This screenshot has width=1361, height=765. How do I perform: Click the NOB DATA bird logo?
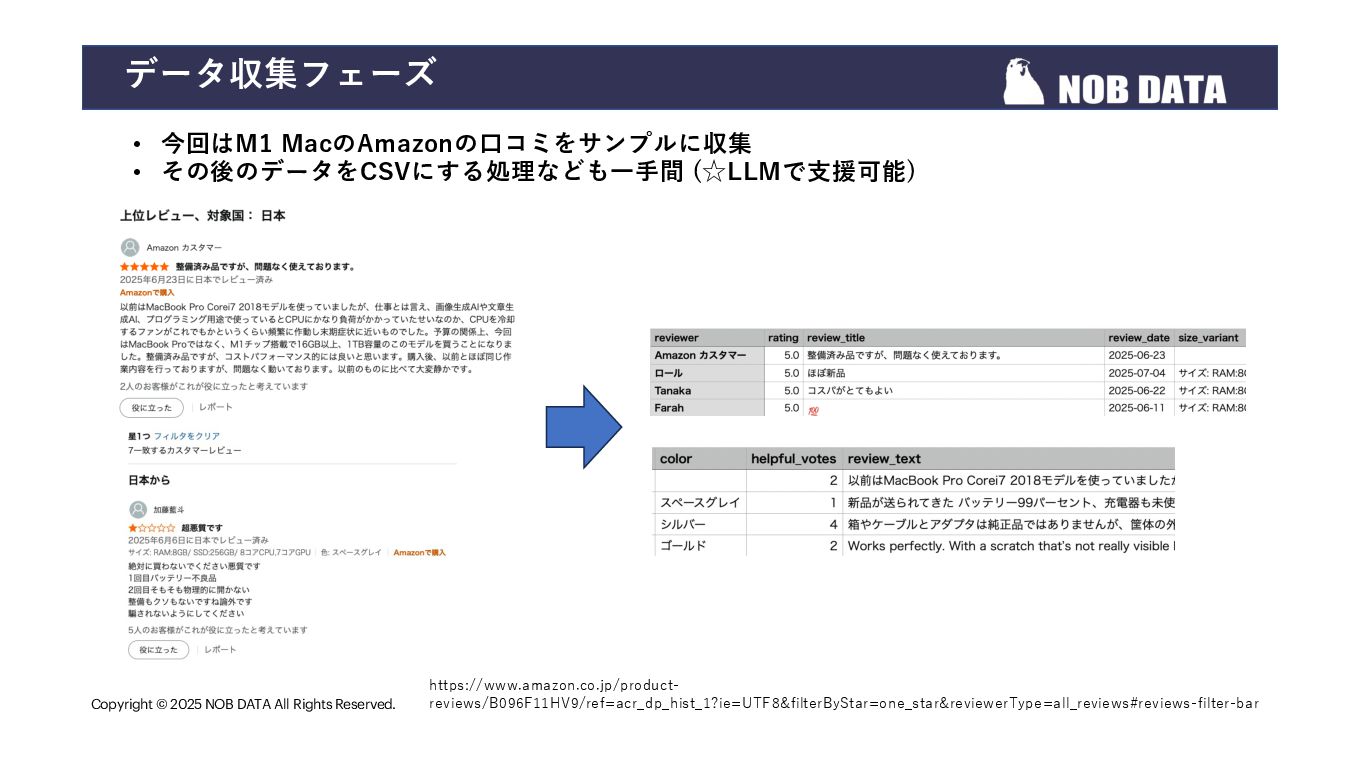coord(1024,82)
